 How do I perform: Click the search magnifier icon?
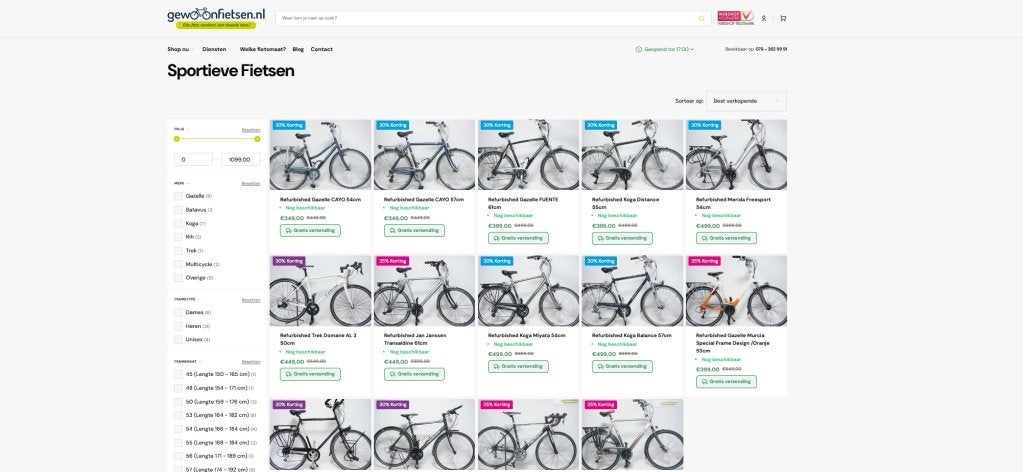pyautogui.click(x=701, y=18)
